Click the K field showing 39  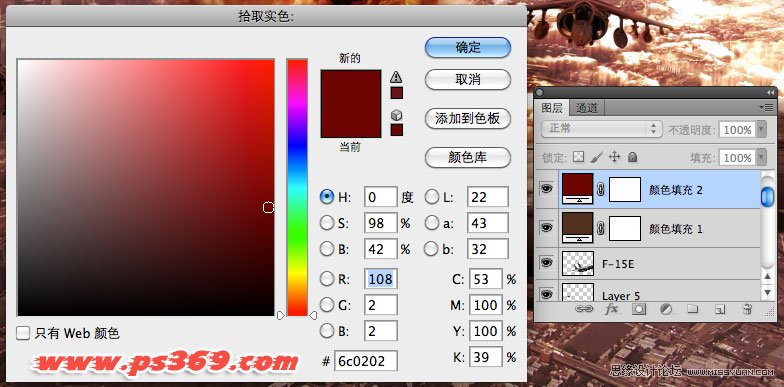[x=486, y=357]
